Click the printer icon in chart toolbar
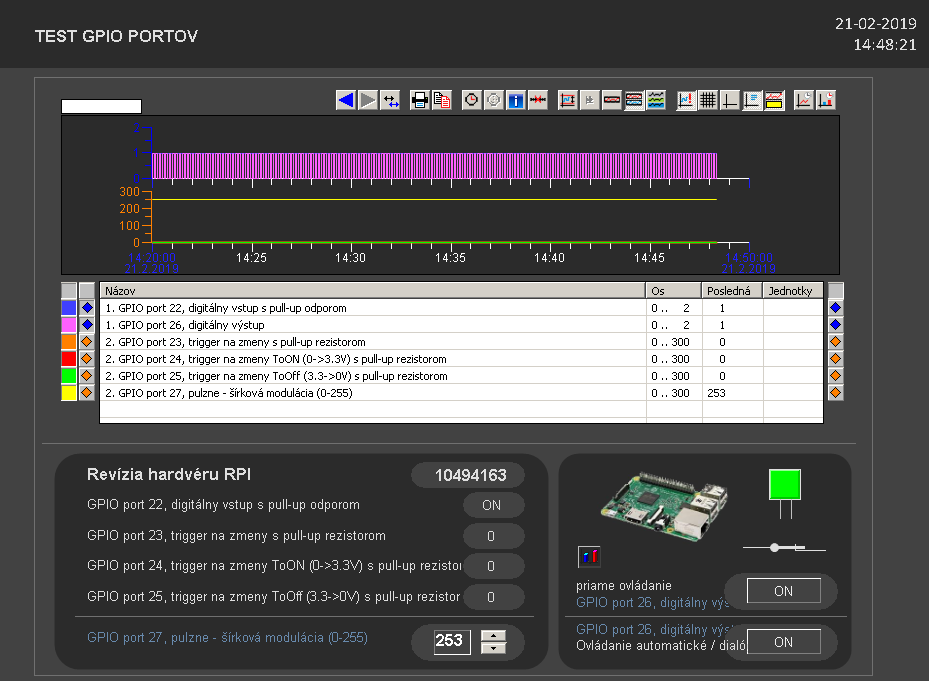 click(x=420, y=100)
